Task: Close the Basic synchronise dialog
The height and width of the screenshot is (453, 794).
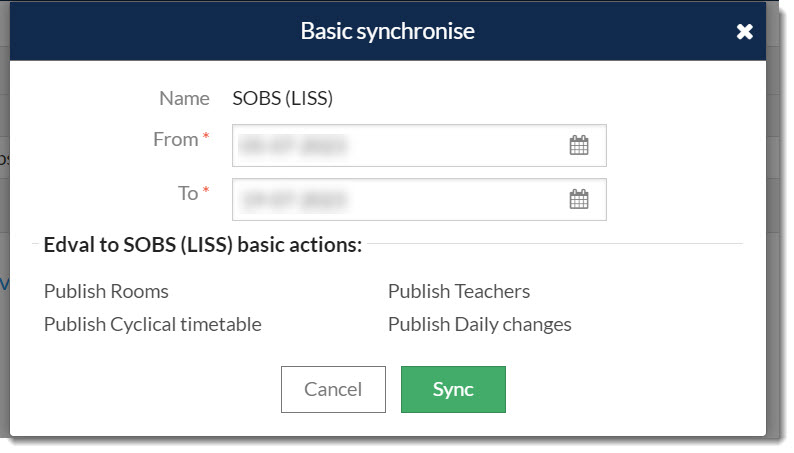Action: coord(744,31)
